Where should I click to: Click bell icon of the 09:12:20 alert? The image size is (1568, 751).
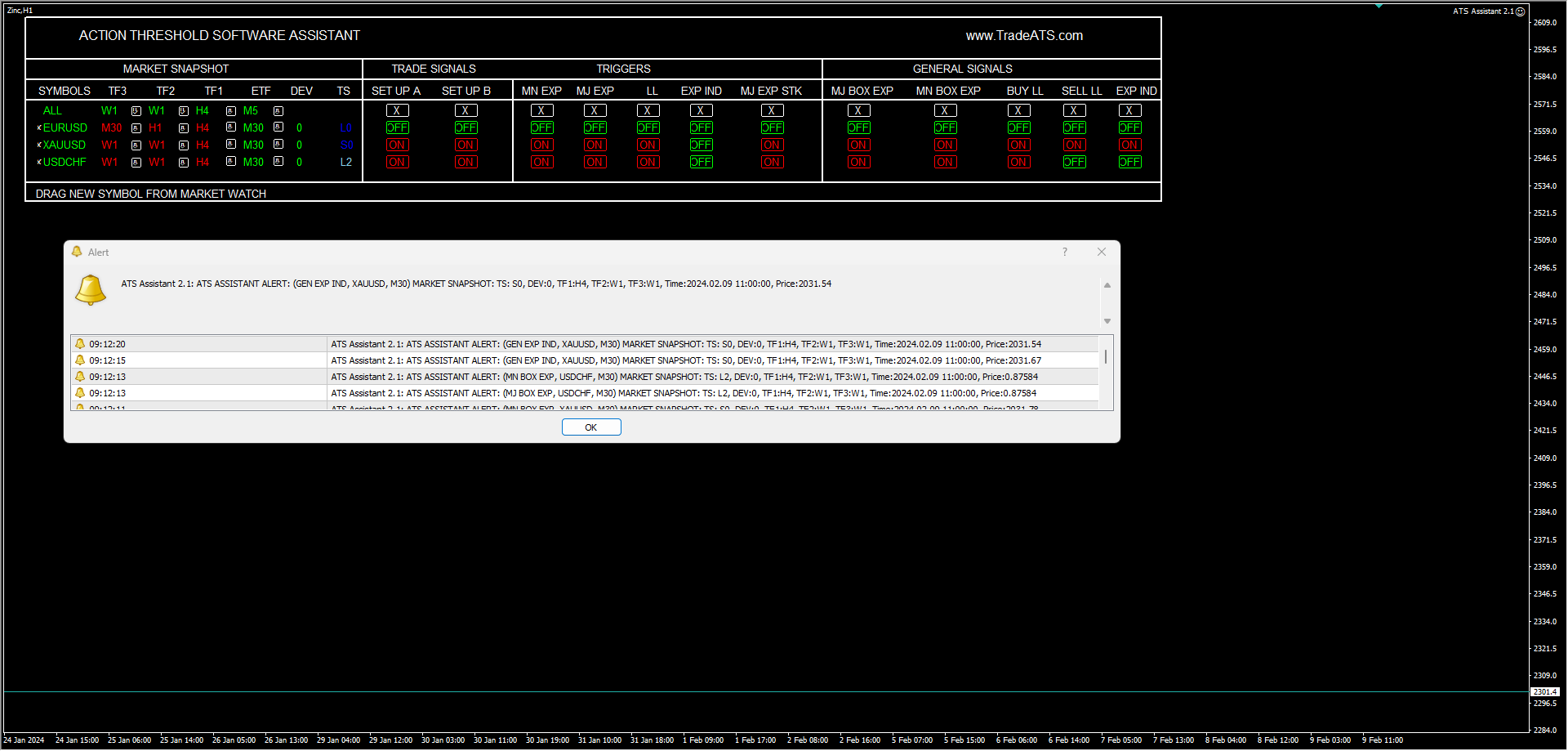80,344
